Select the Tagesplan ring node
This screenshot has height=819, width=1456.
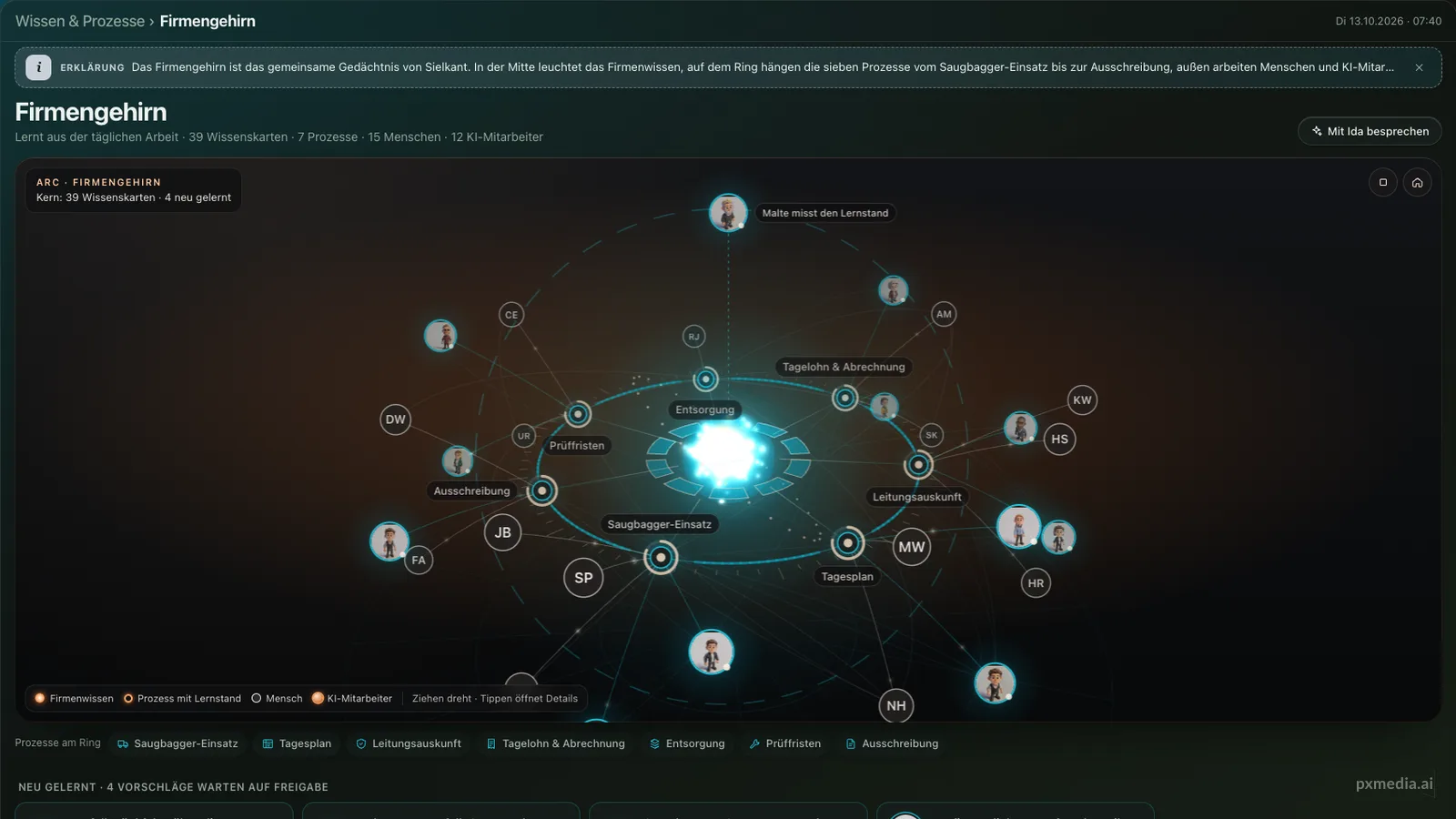pos(847,543)
